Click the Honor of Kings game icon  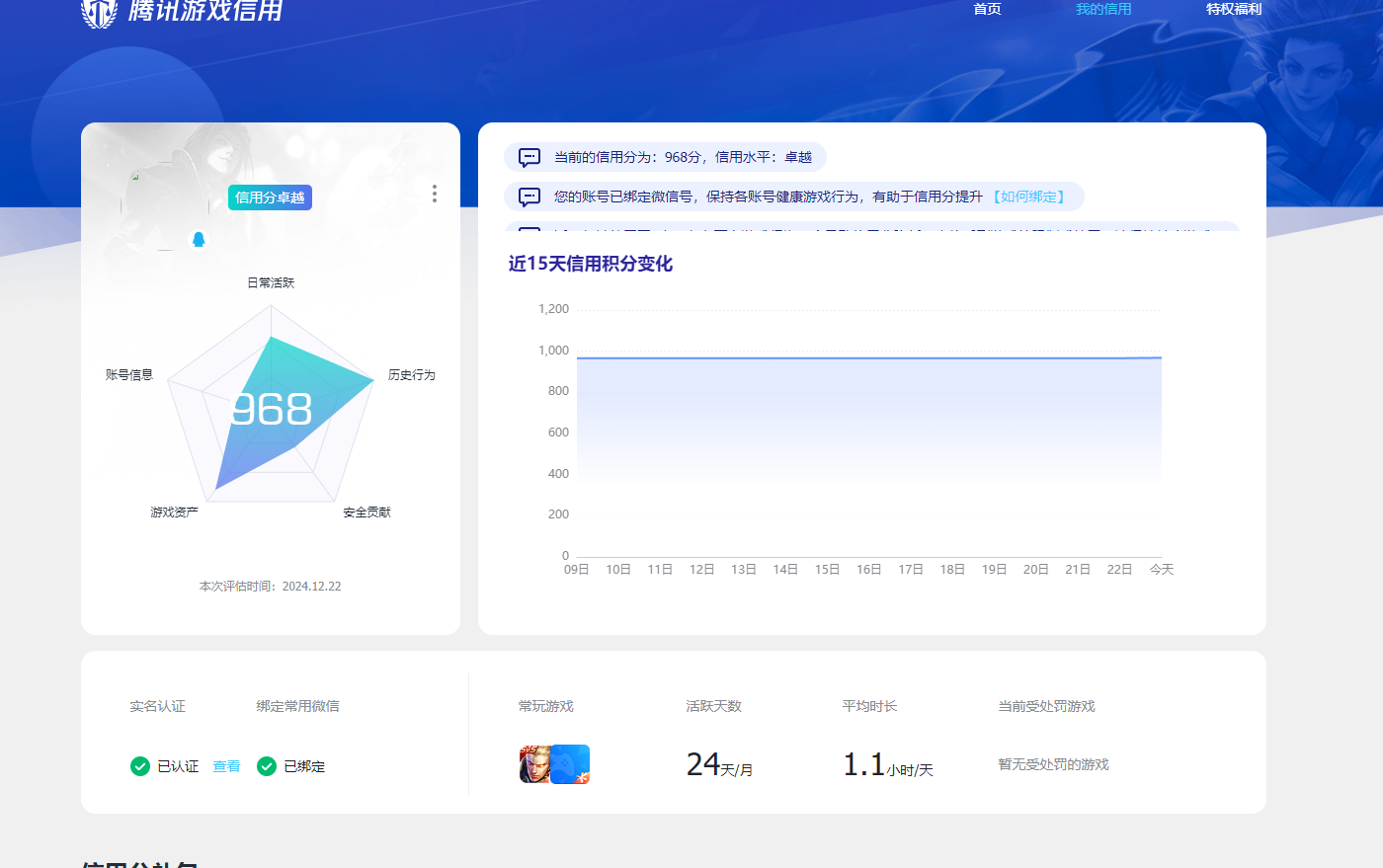click(x=534, y=764)
